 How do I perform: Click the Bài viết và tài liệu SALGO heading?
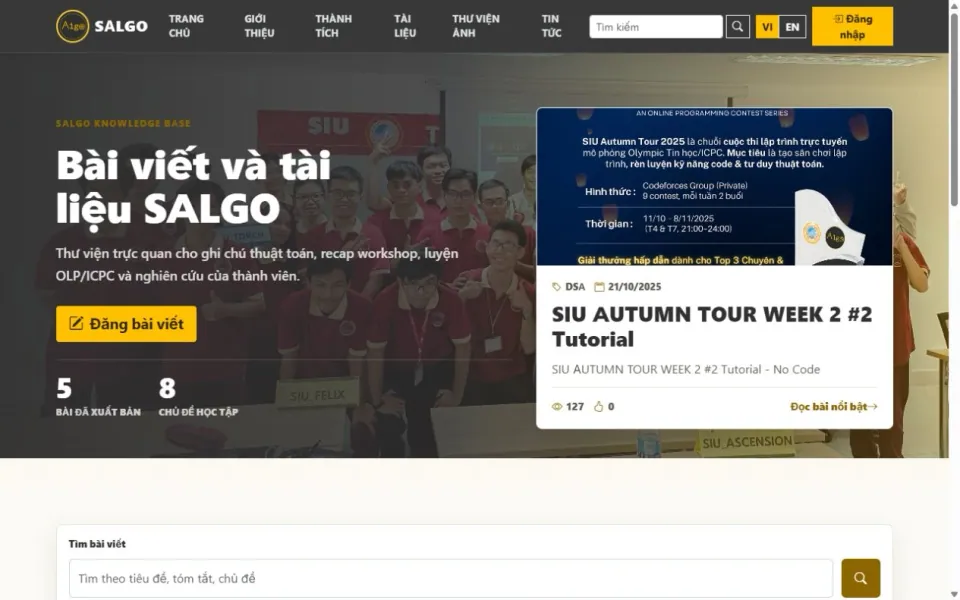click(193, 187)
